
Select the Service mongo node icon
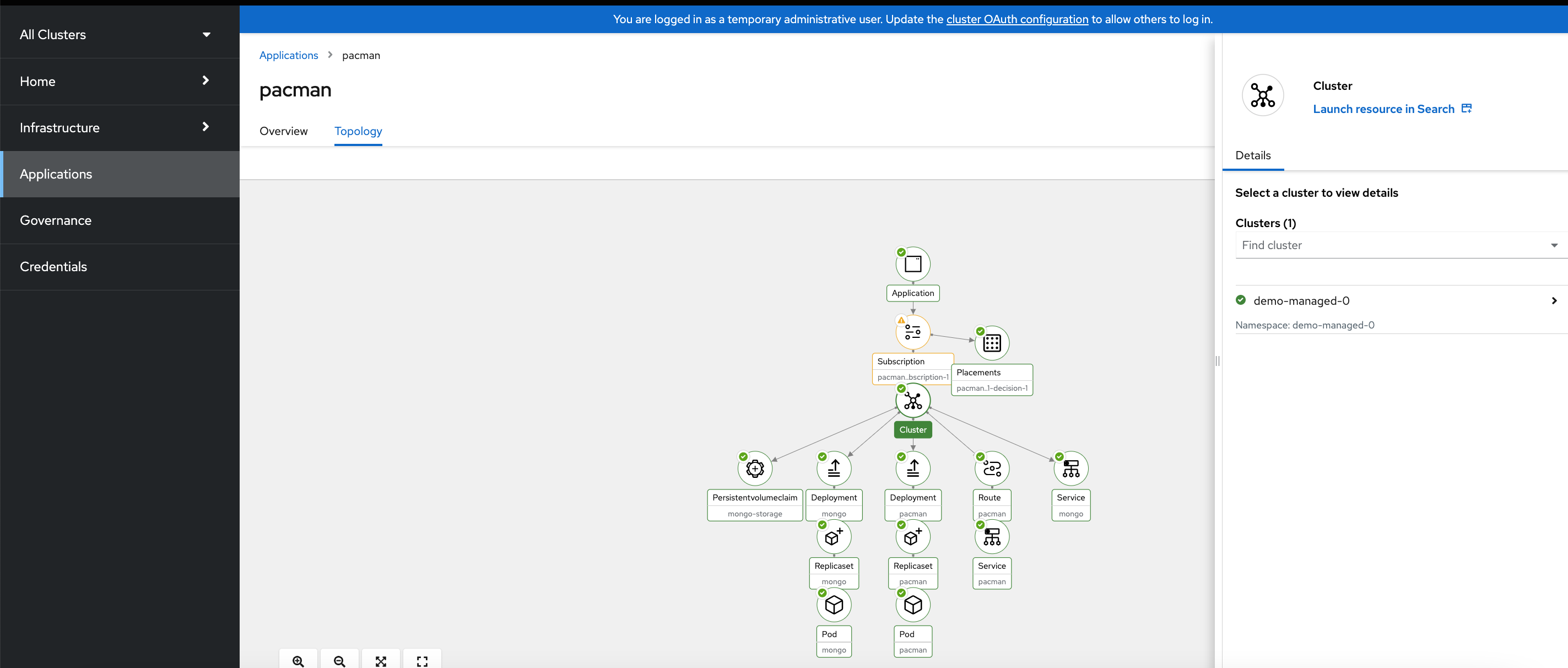(x=1070, y=468)
